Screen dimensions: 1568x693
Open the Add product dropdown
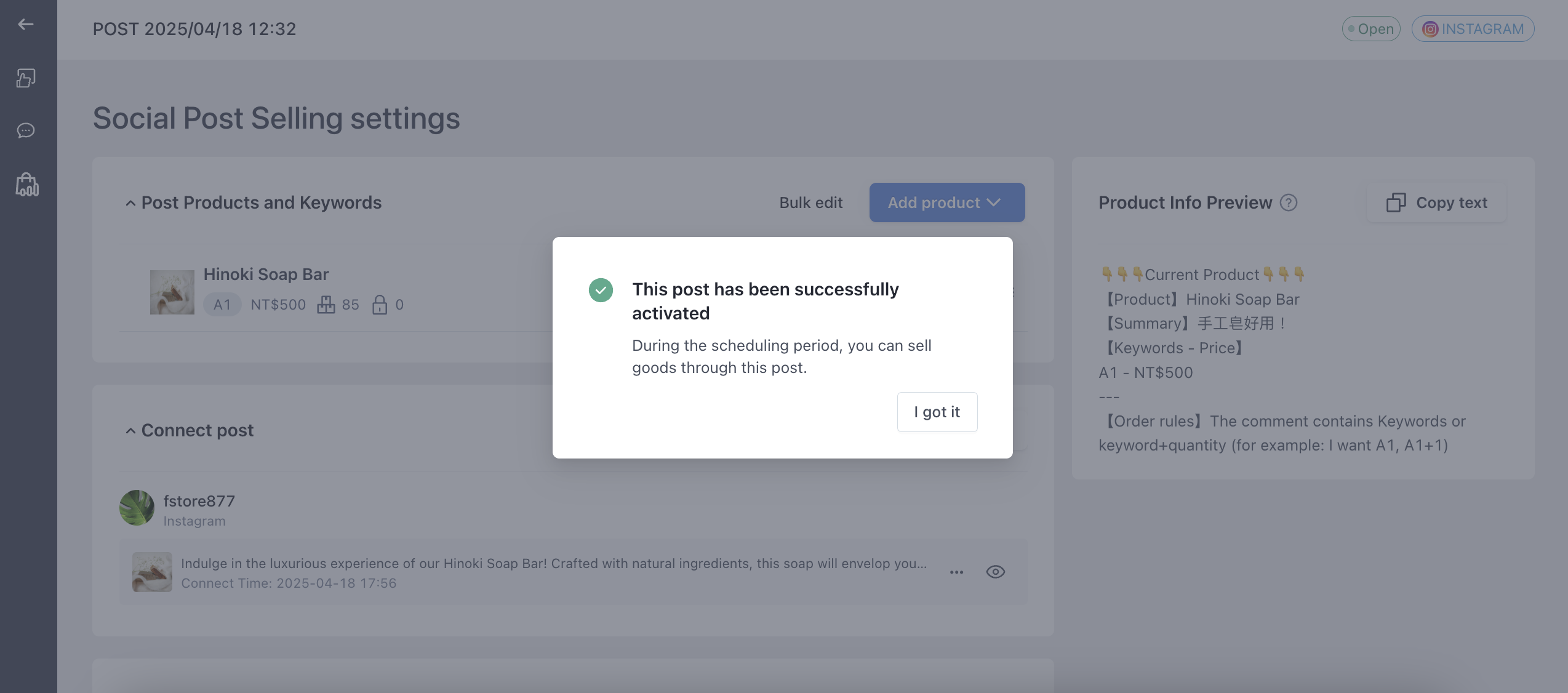point(947,202)
